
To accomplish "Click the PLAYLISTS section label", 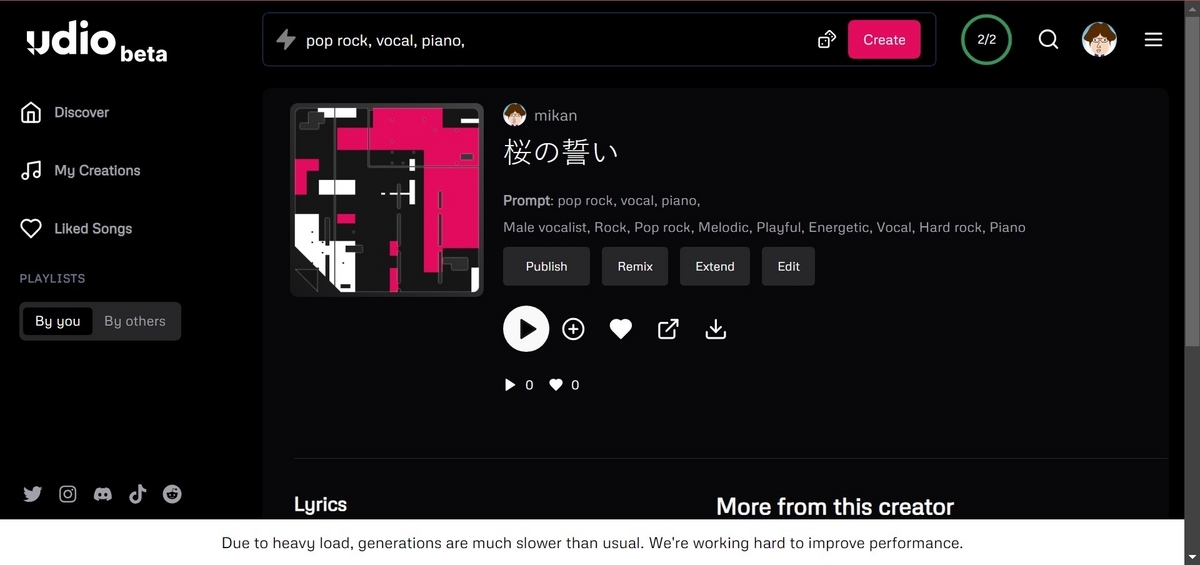I will [x=52, y=279].
